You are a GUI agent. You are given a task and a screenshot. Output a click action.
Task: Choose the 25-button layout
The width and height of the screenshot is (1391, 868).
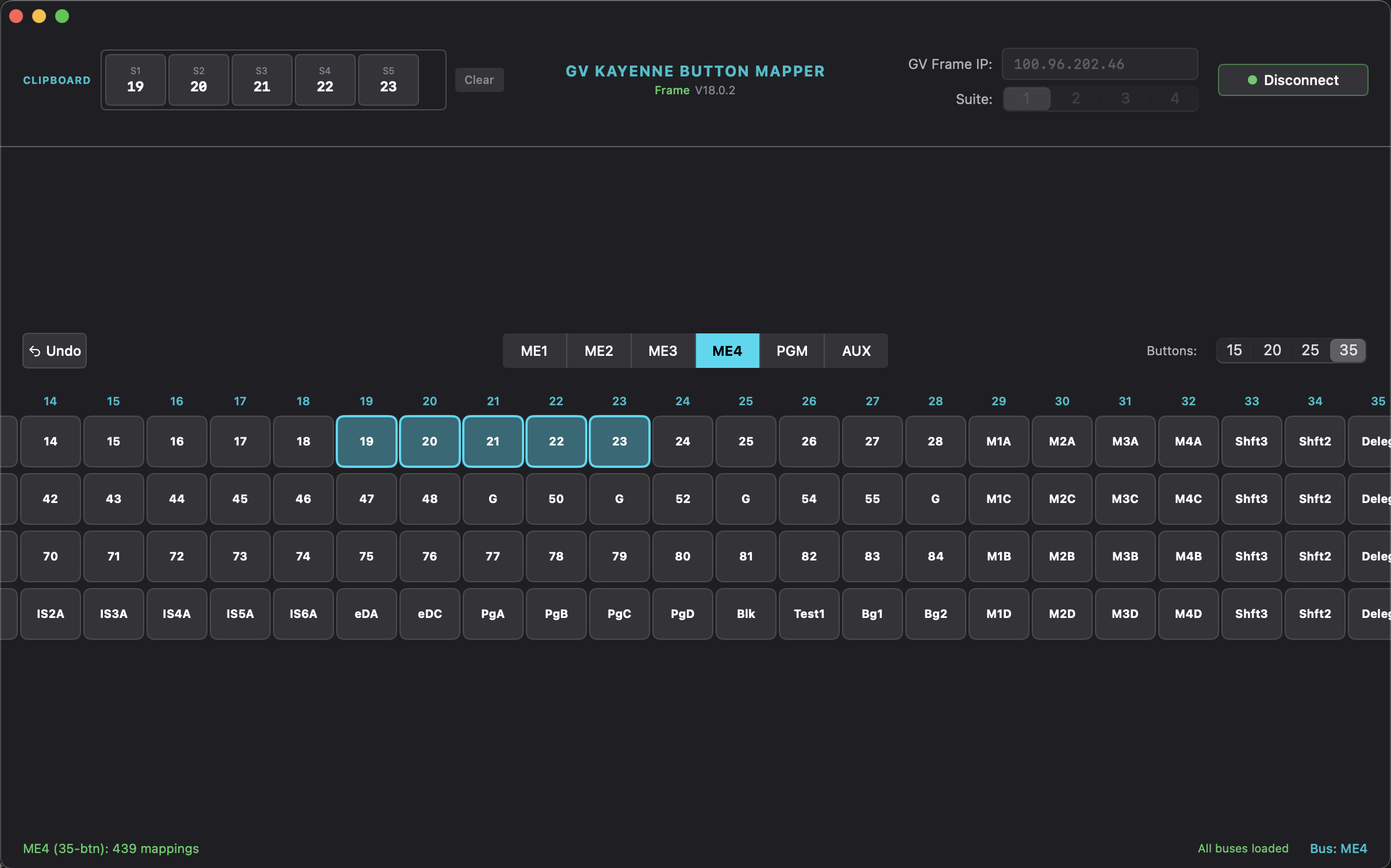coord(1311,350)
